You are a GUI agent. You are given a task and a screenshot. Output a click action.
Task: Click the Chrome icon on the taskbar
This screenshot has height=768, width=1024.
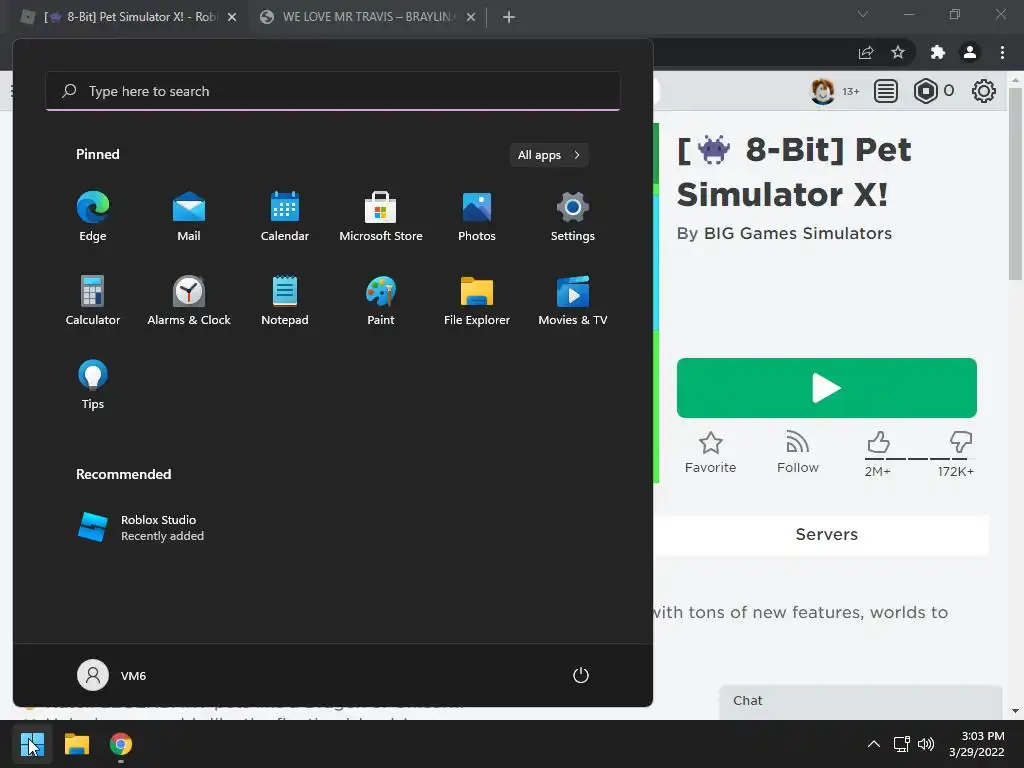(121, 744)
